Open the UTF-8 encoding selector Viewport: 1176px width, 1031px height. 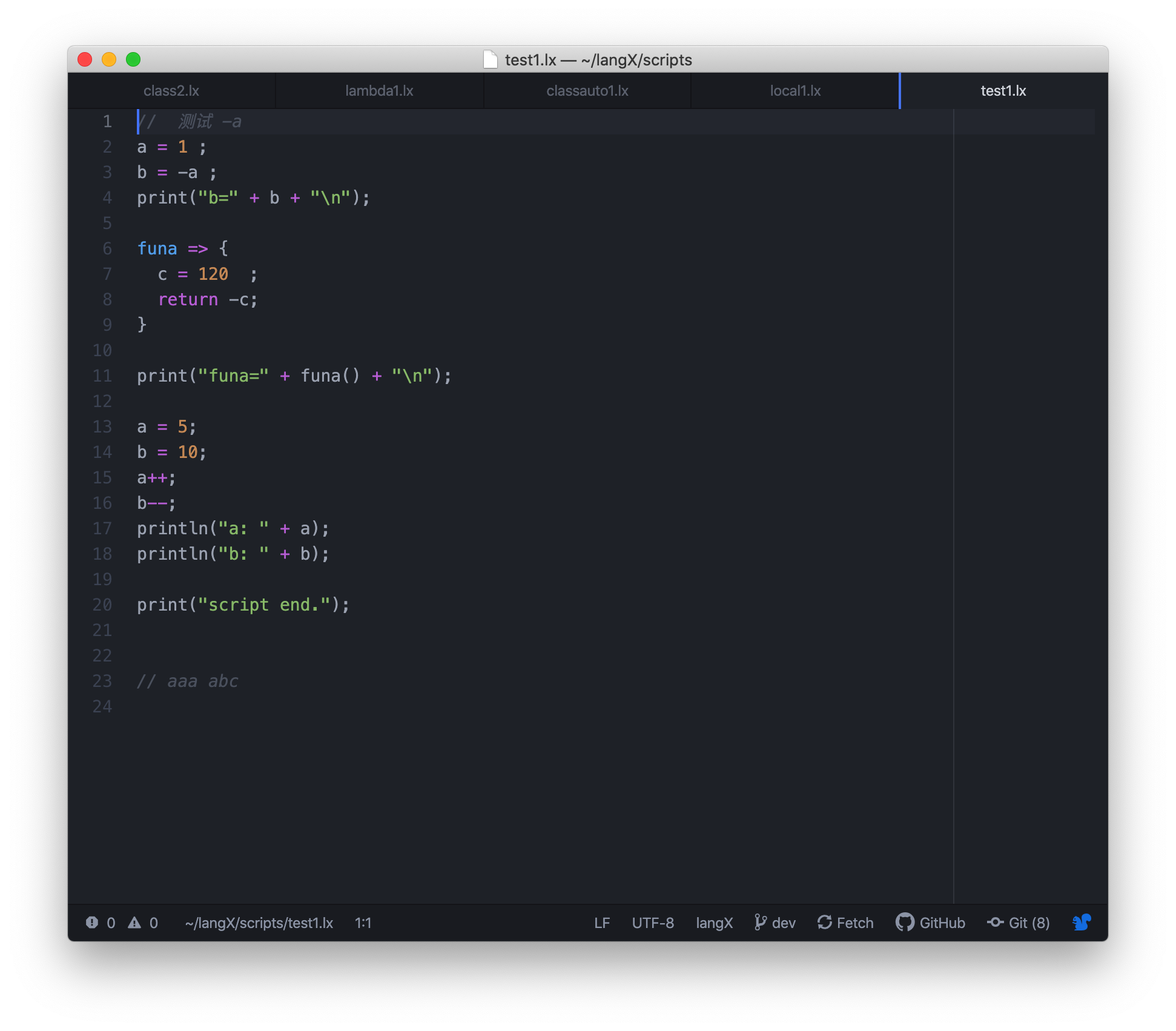pos(652,923)
